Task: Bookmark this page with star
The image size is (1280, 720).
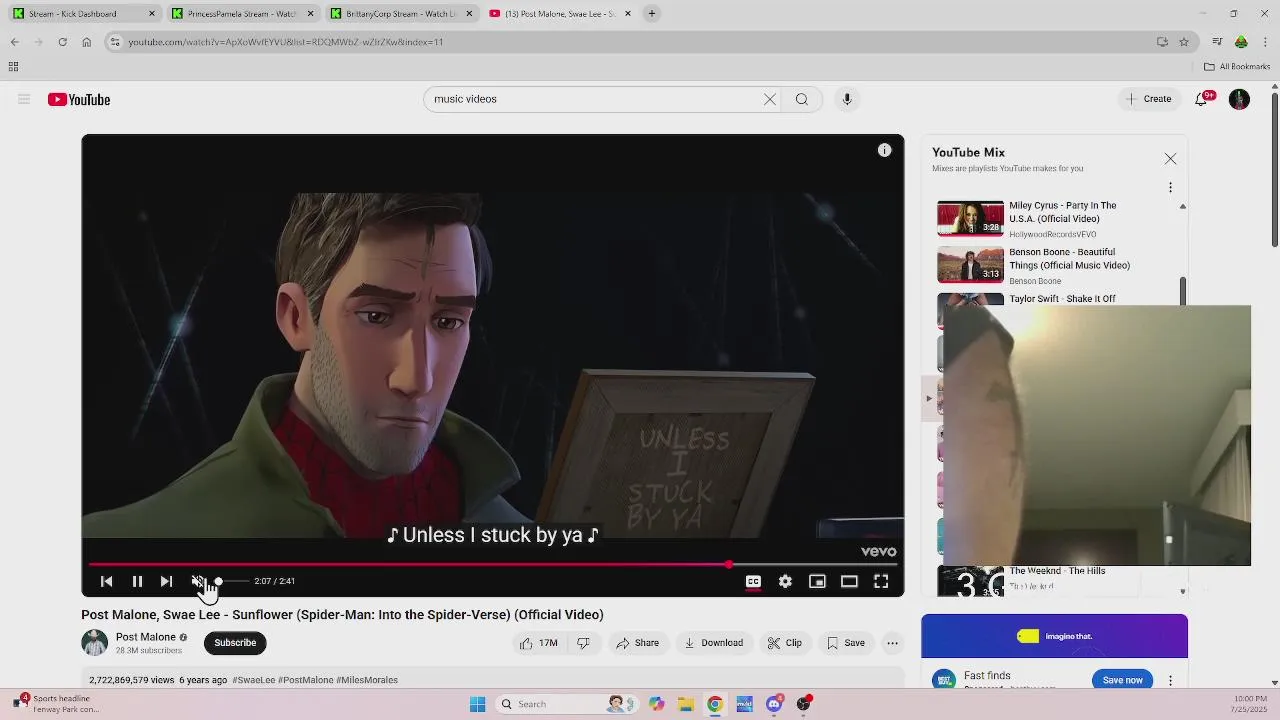Action: [x=1184, y=42]
